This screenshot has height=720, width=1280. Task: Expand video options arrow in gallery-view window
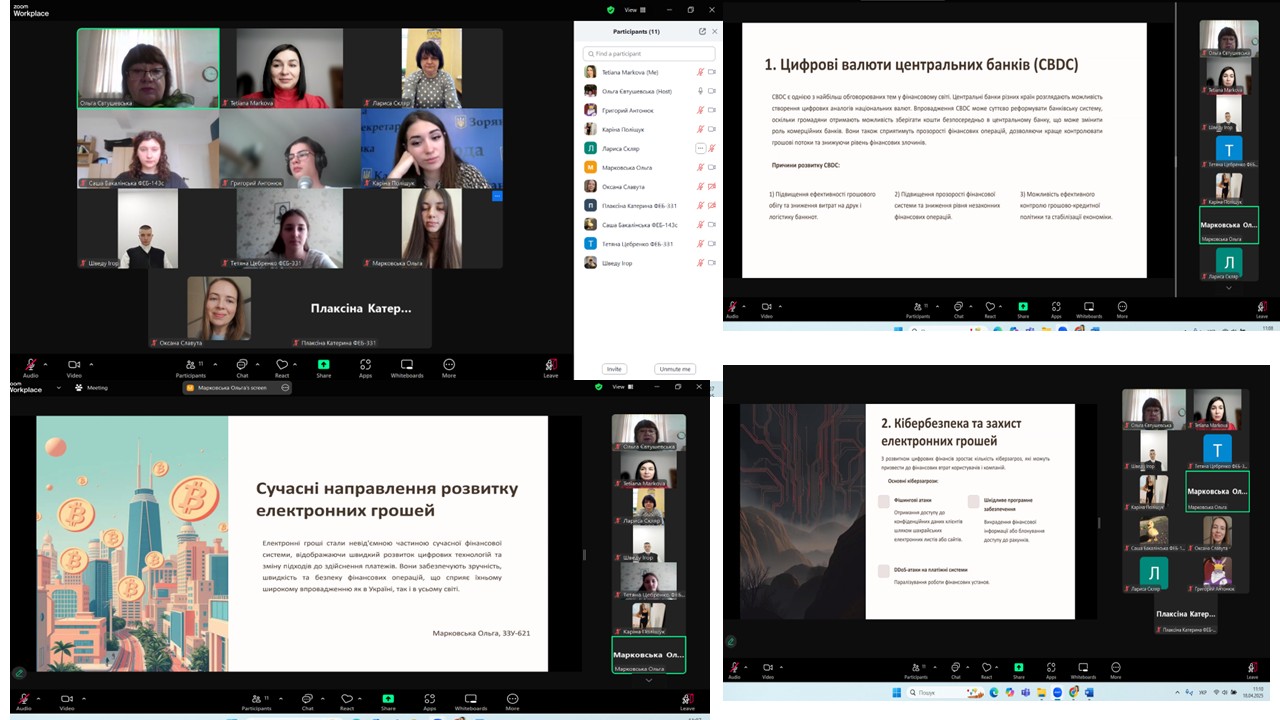pyautogui.click(x=91, y=363)
